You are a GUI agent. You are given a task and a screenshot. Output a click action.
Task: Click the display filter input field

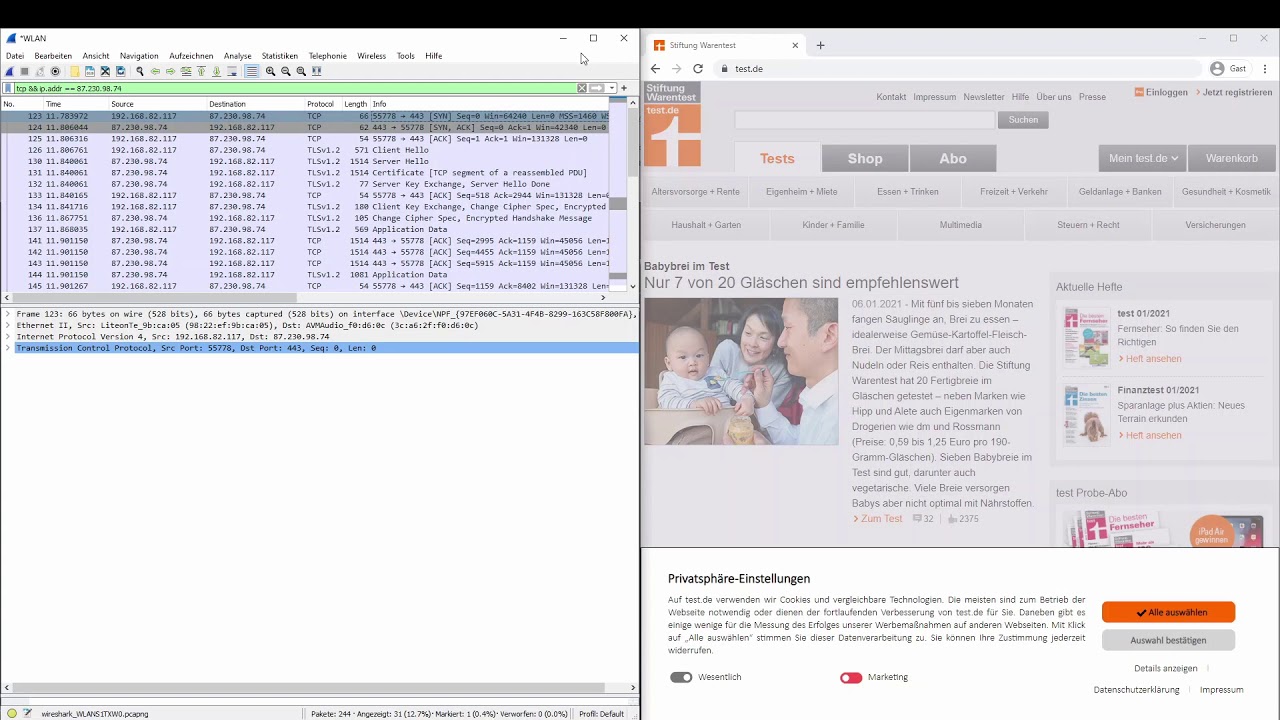(x=295, y=88)
